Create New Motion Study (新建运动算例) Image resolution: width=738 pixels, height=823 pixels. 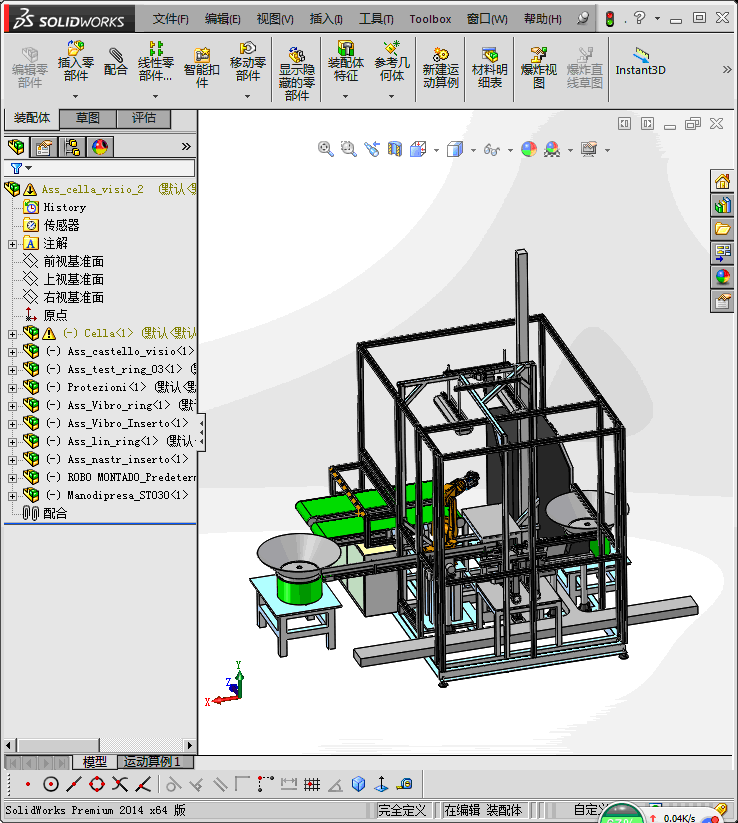441,68
